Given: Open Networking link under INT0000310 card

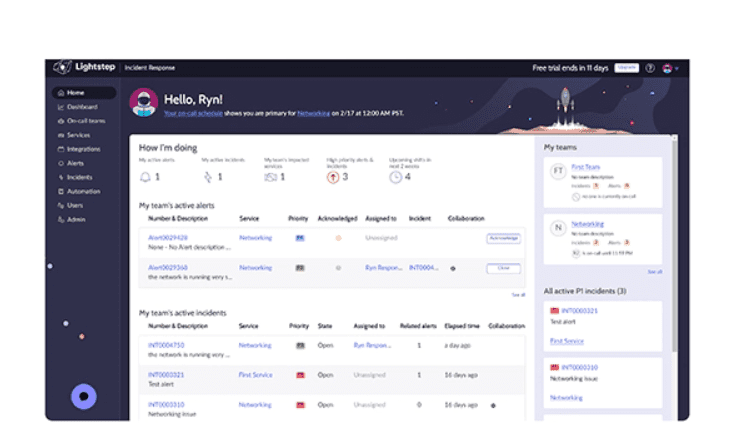Looking at the screenshot, I should pos(566,398).
